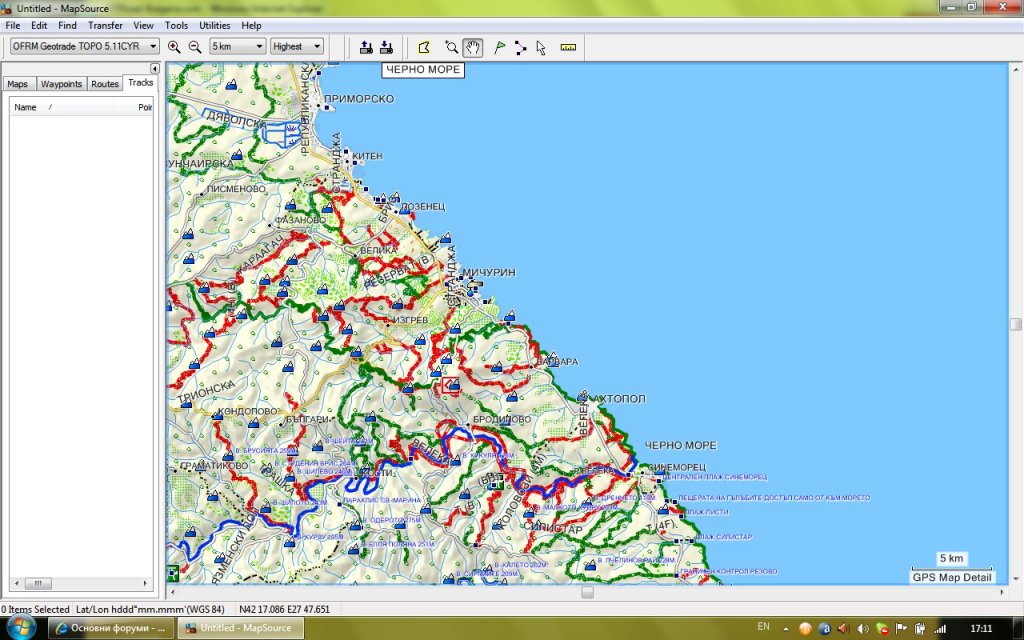Open the Transfer menu
This screenshot has width=1024, height=640.
point(105,25)
